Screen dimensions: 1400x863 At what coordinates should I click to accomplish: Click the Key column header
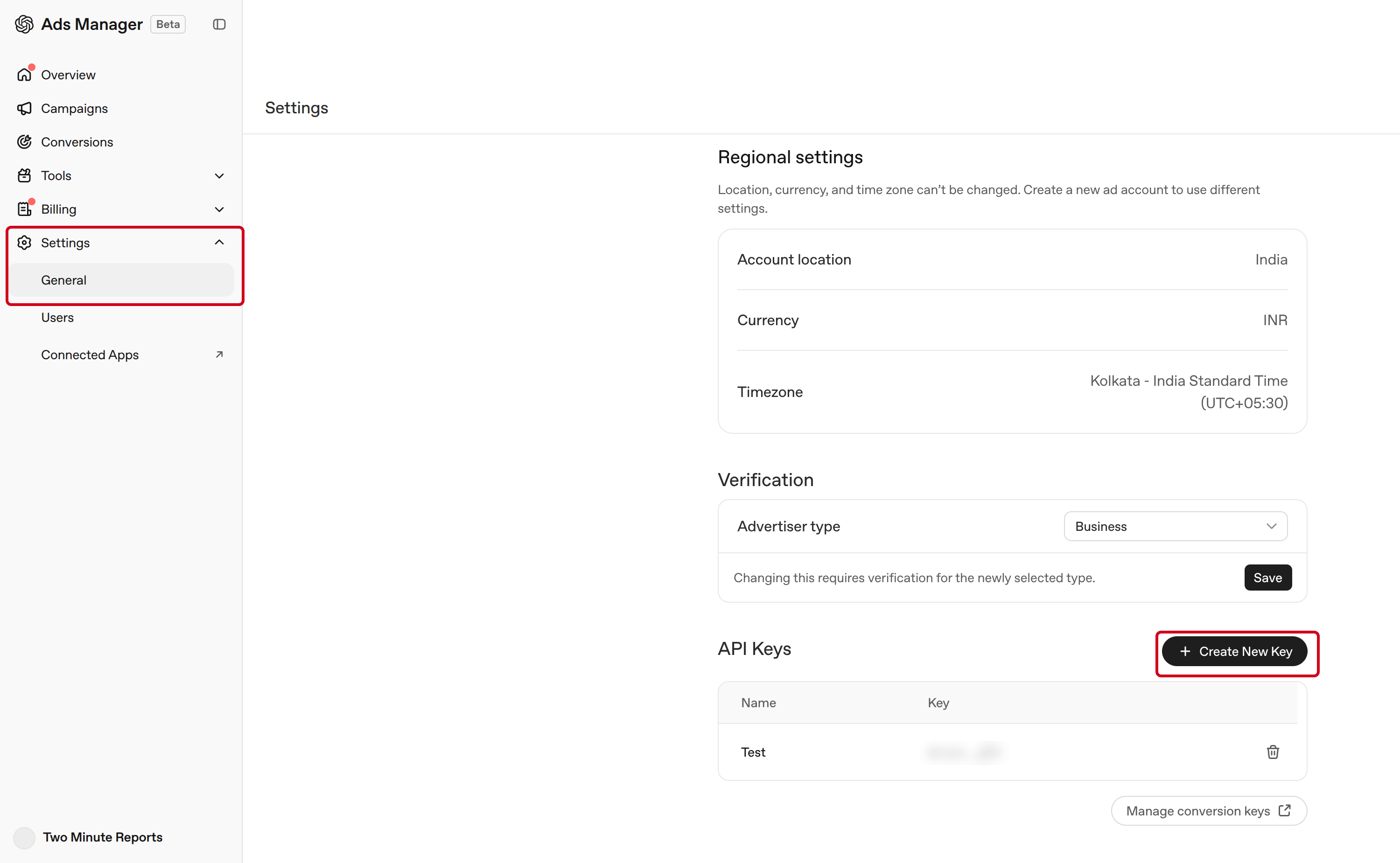pyautogui.click(x=938, y=703)
